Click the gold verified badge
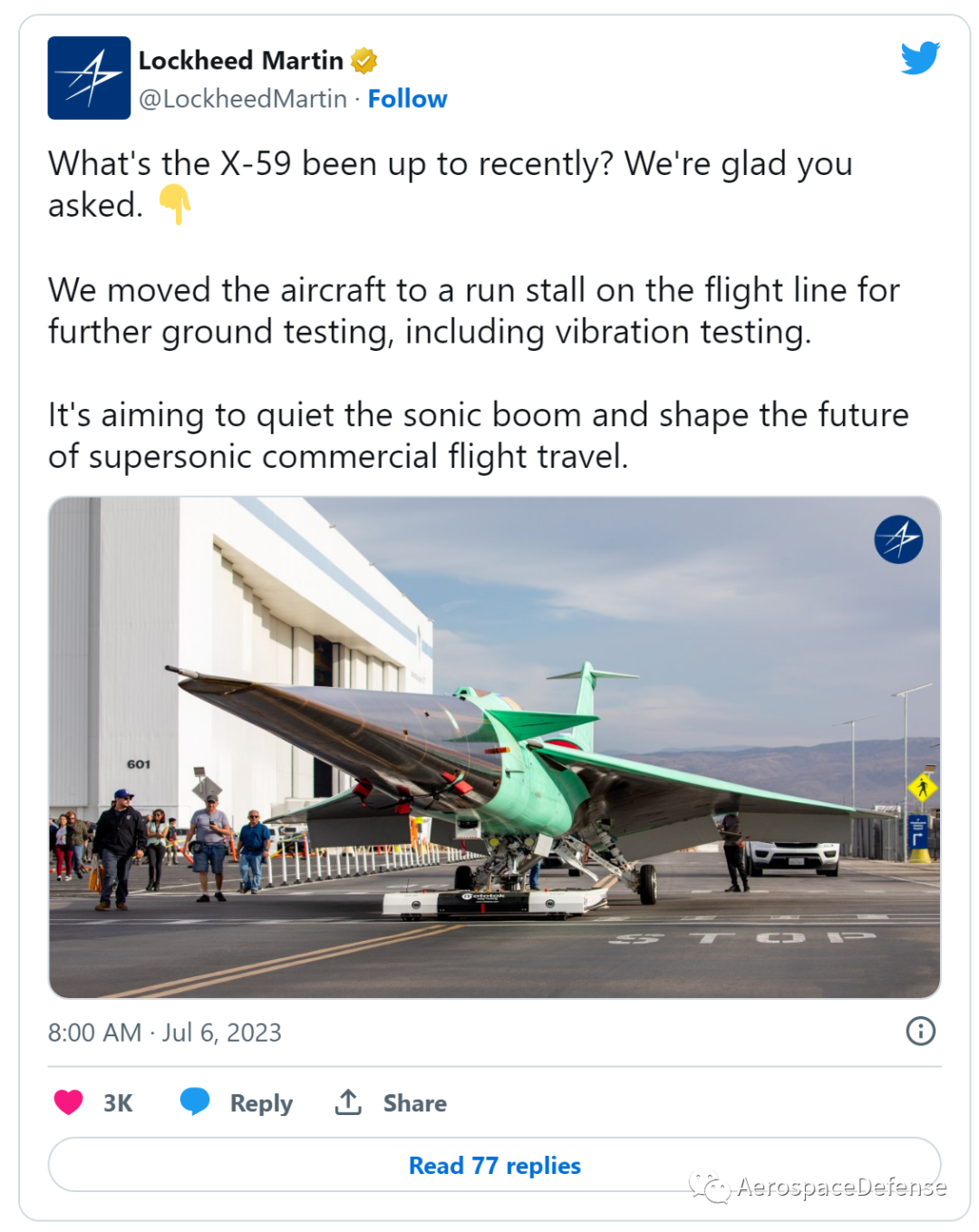This screenshot has width=979, height=1232. 363,61
